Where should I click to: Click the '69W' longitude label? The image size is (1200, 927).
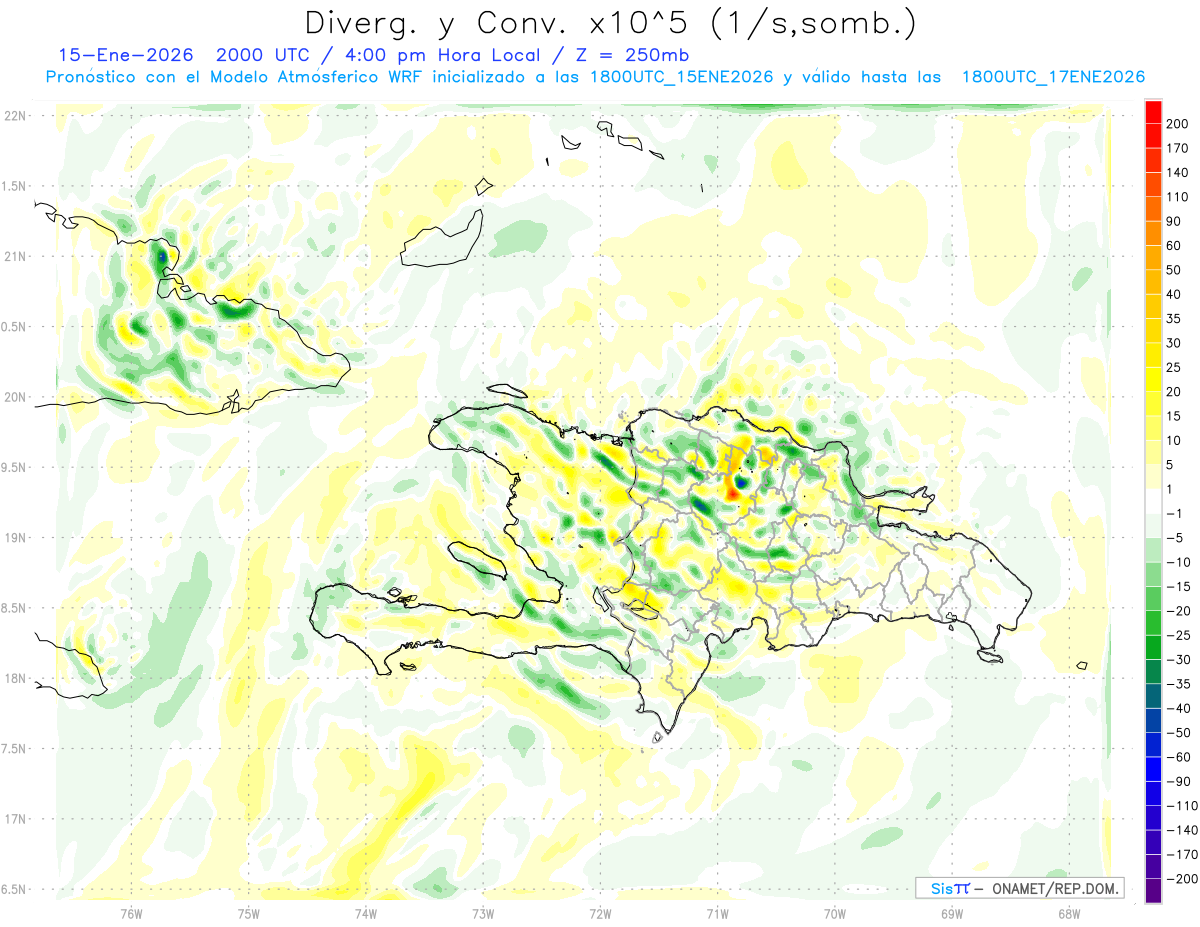(951, 913)
